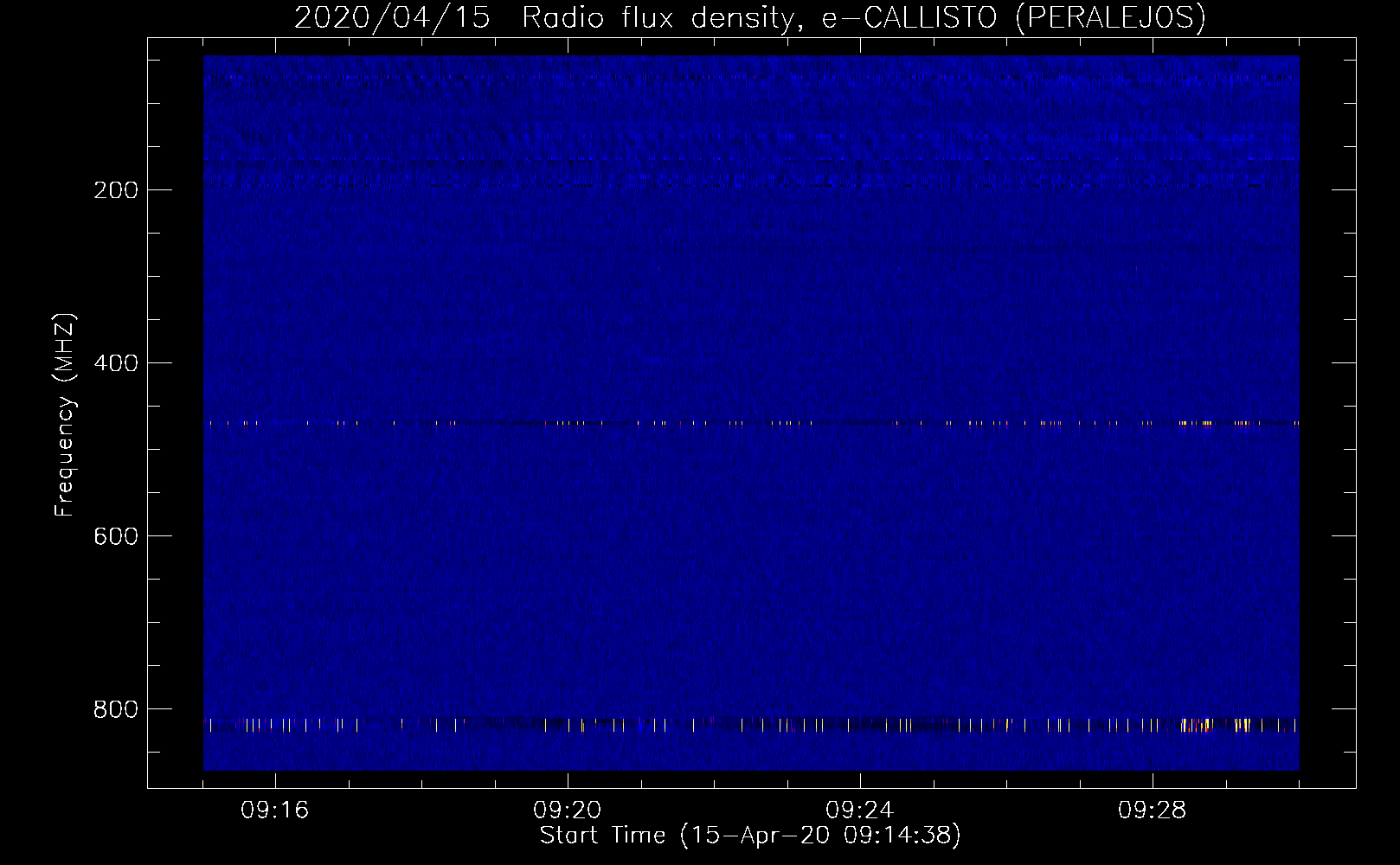Screen dimensions: 1400x865
Task: Click the bright burst near 09:28 at 820 MHz
Action: pos(1198,725)
